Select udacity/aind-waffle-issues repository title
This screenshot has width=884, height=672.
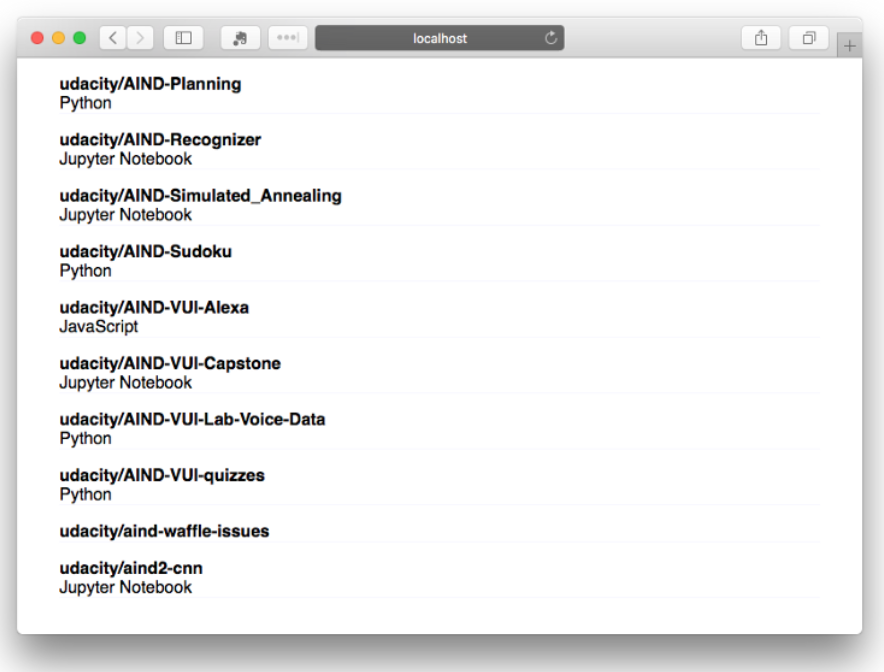click(x=164, y=531)
